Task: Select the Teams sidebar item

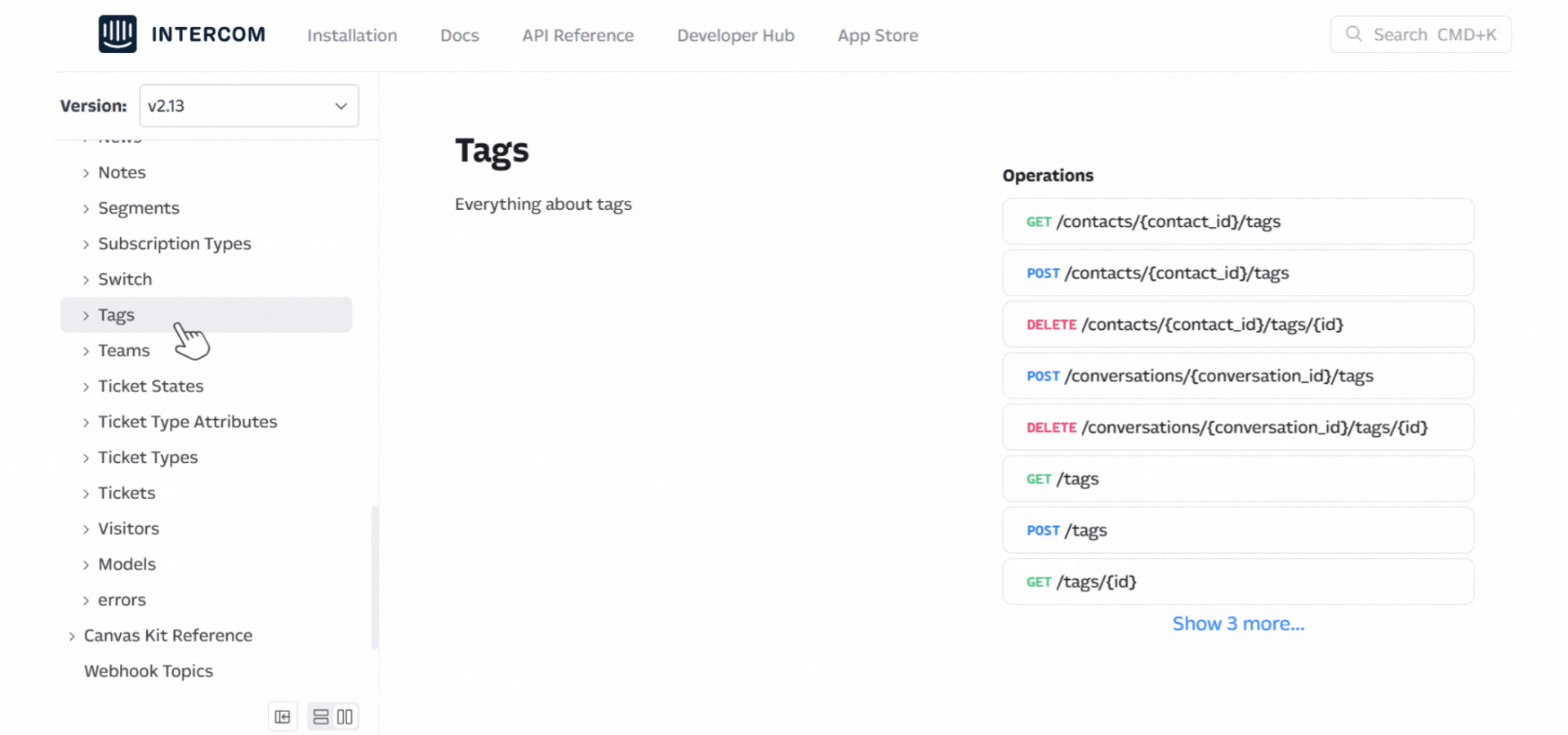Action: click(124, 350)
